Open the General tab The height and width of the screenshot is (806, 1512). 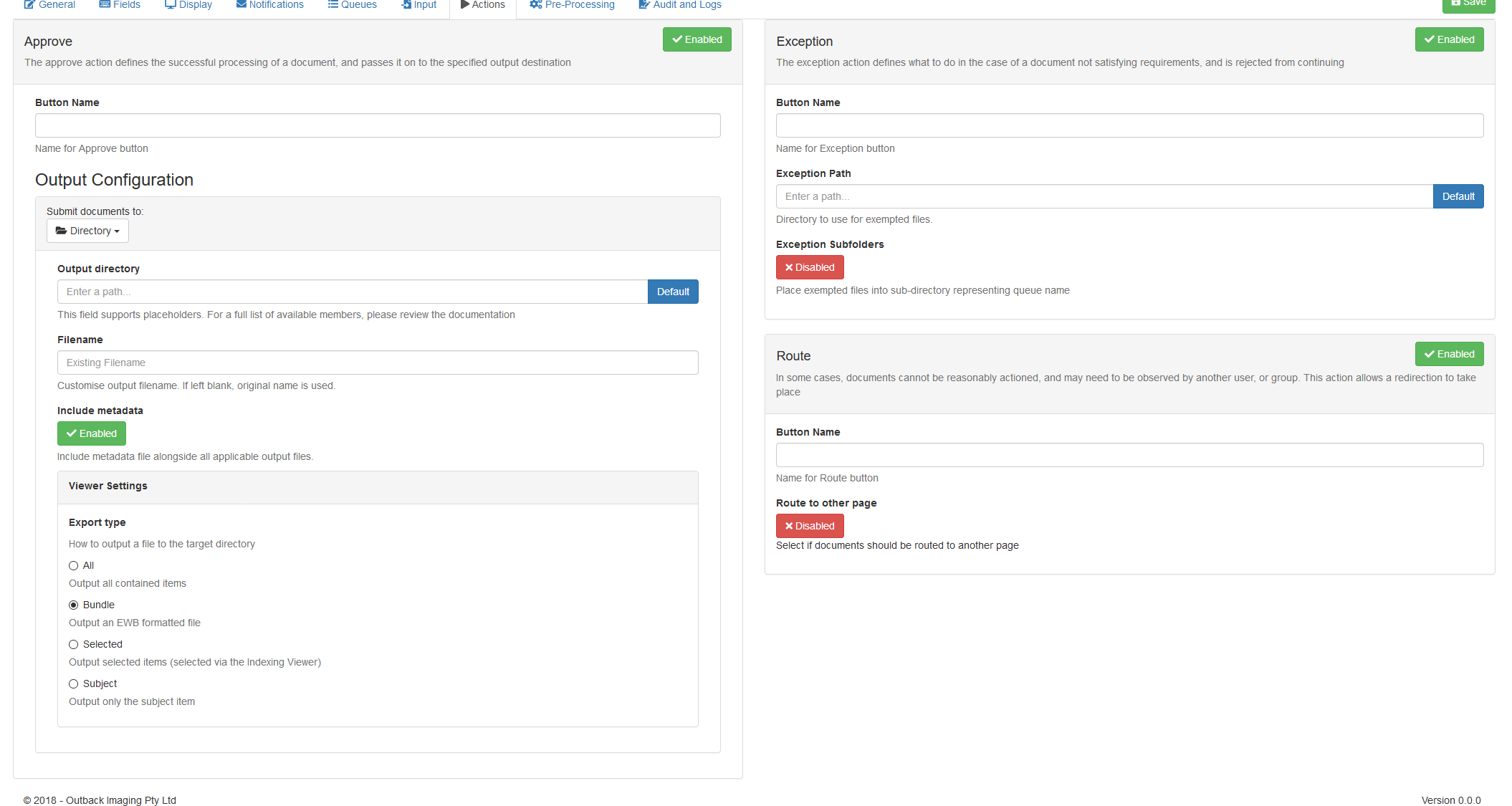coord(49,5)
